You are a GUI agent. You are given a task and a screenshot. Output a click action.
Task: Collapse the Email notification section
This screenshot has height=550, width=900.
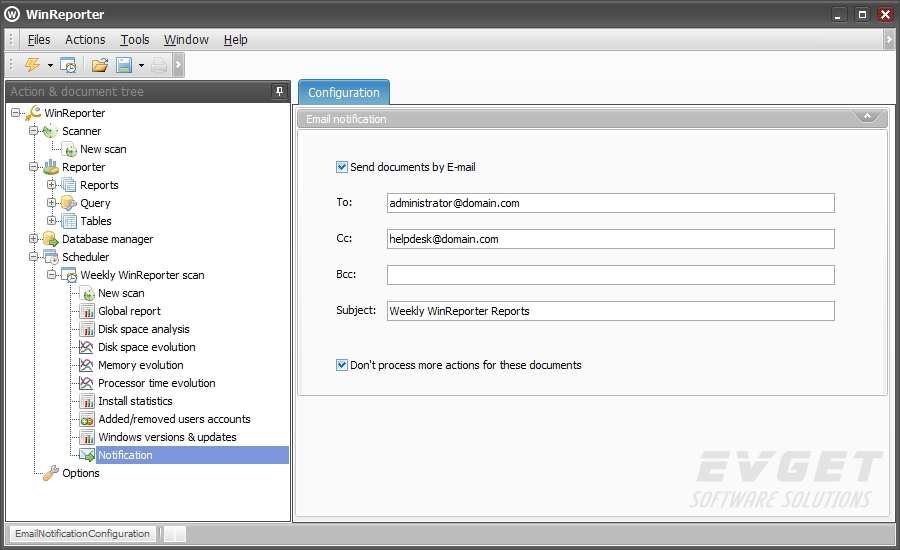(x=867, y=117)
